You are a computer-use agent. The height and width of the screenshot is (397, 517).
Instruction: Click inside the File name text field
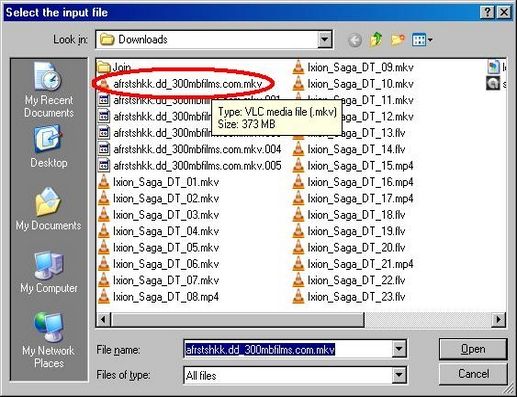click(288, 349)
